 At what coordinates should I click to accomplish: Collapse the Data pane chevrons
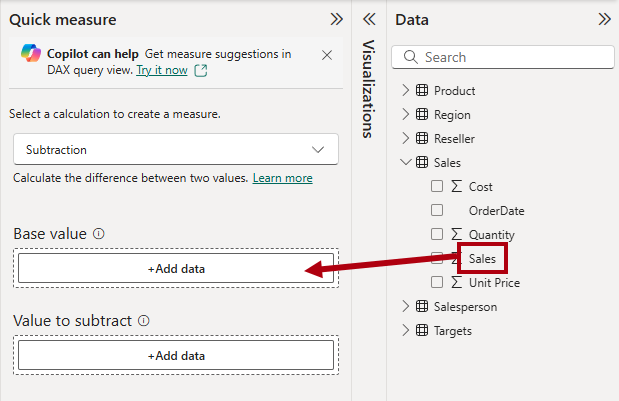click(604, 19)
